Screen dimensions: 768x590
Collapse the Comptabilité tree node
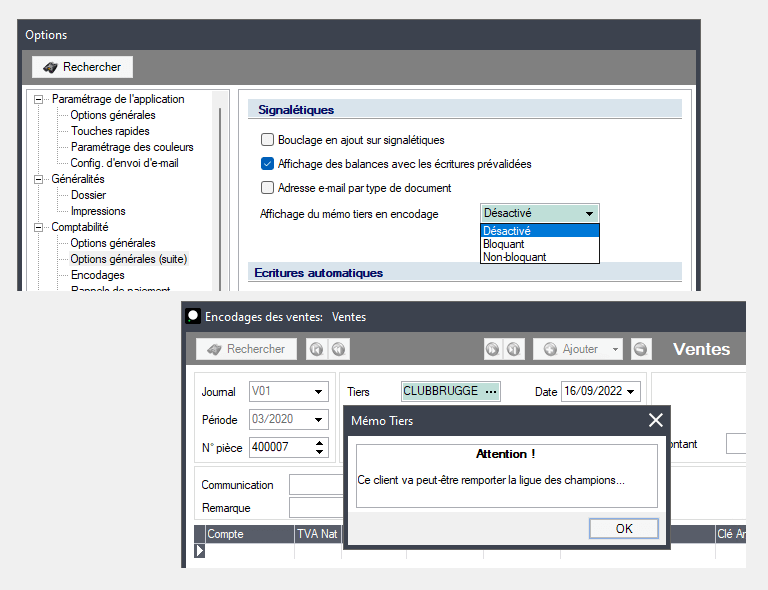(39, 227)
